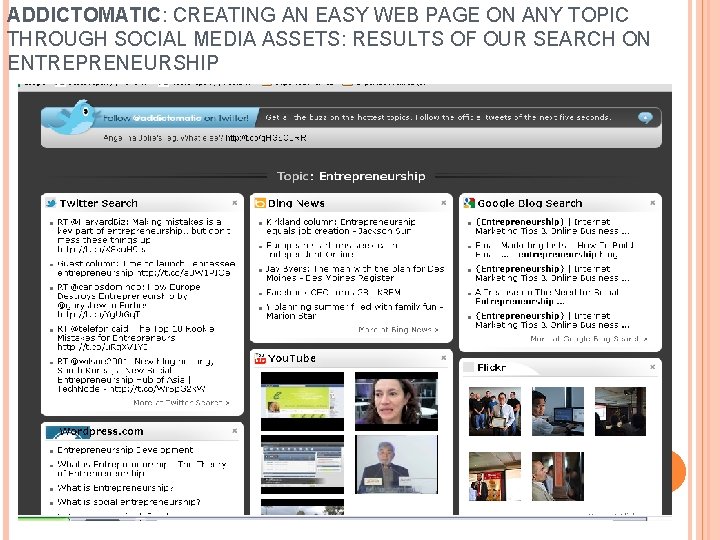
Task: Close the Flickr panel
Action: [x=652, y=367]
